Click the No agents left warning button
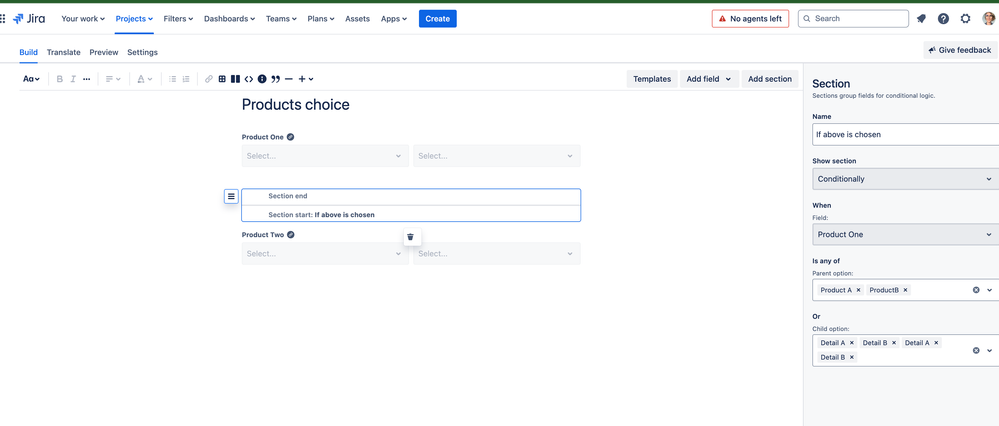The width and height of the screenshot is (999, 426). (751, 18)
